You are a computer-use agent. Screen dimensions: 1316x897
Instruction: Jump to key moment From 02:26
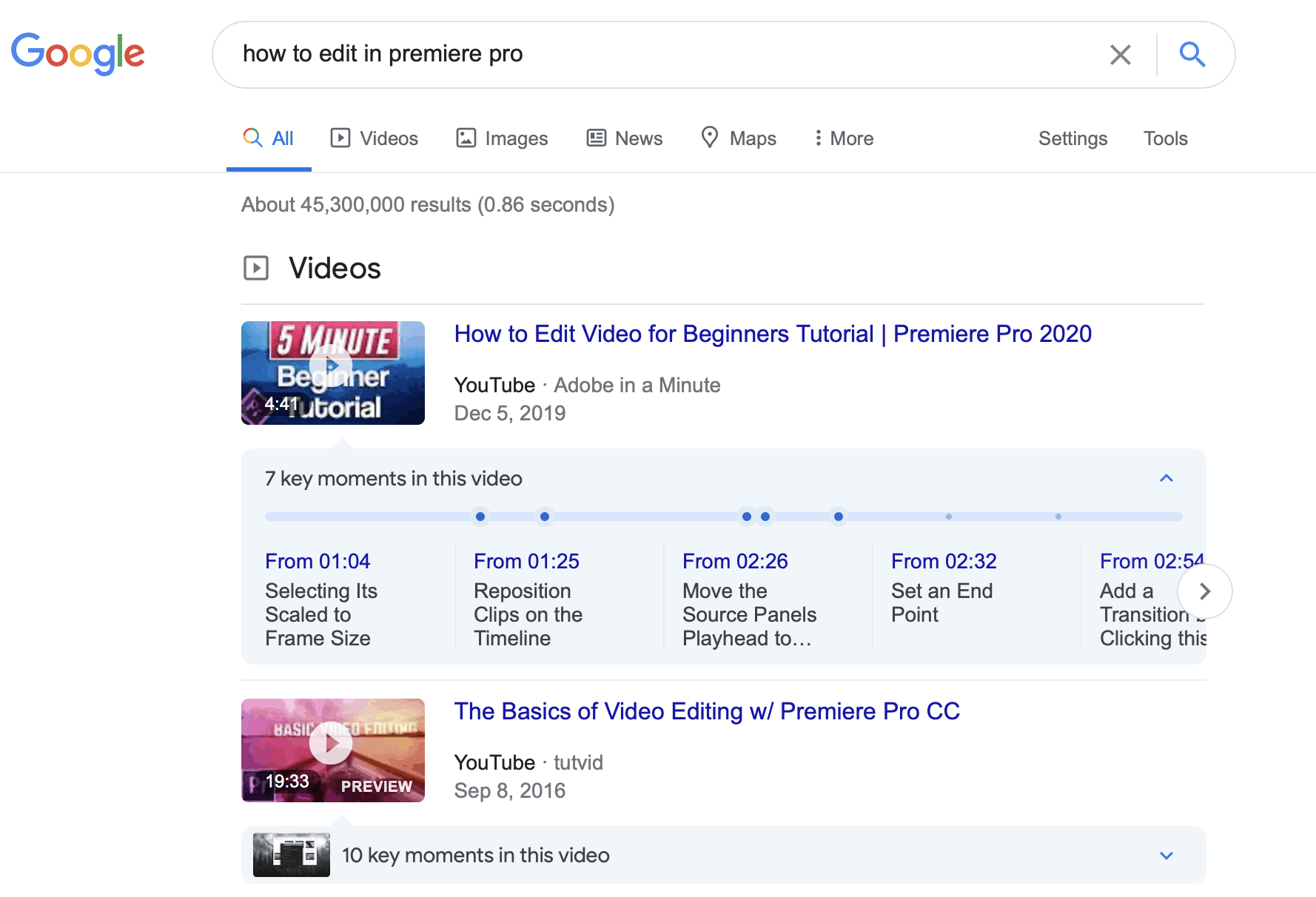[735, 562]
